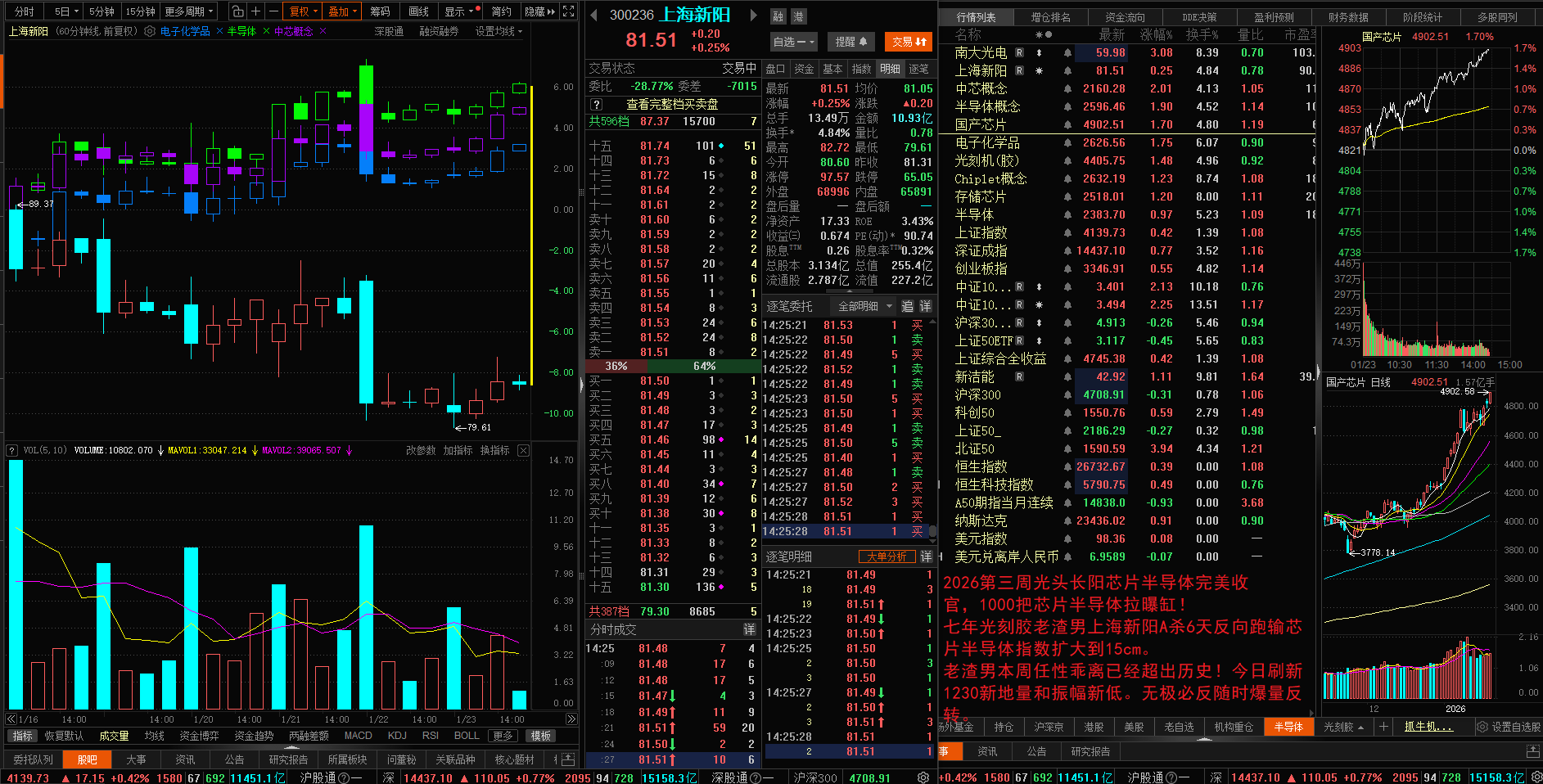Jump timeline to earliest with double-left arrow
This screenshot has height=784, width=1543.
[11, 719]
